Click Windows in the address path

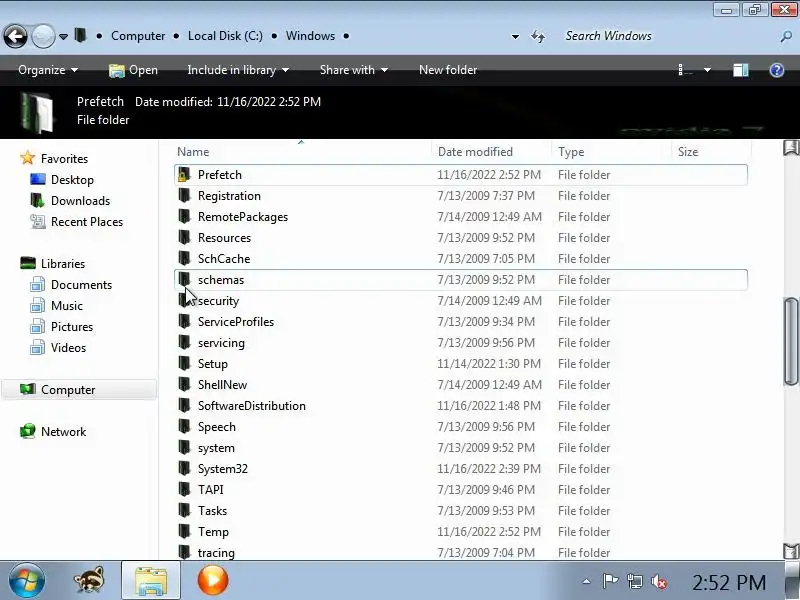tap(310, 36)
